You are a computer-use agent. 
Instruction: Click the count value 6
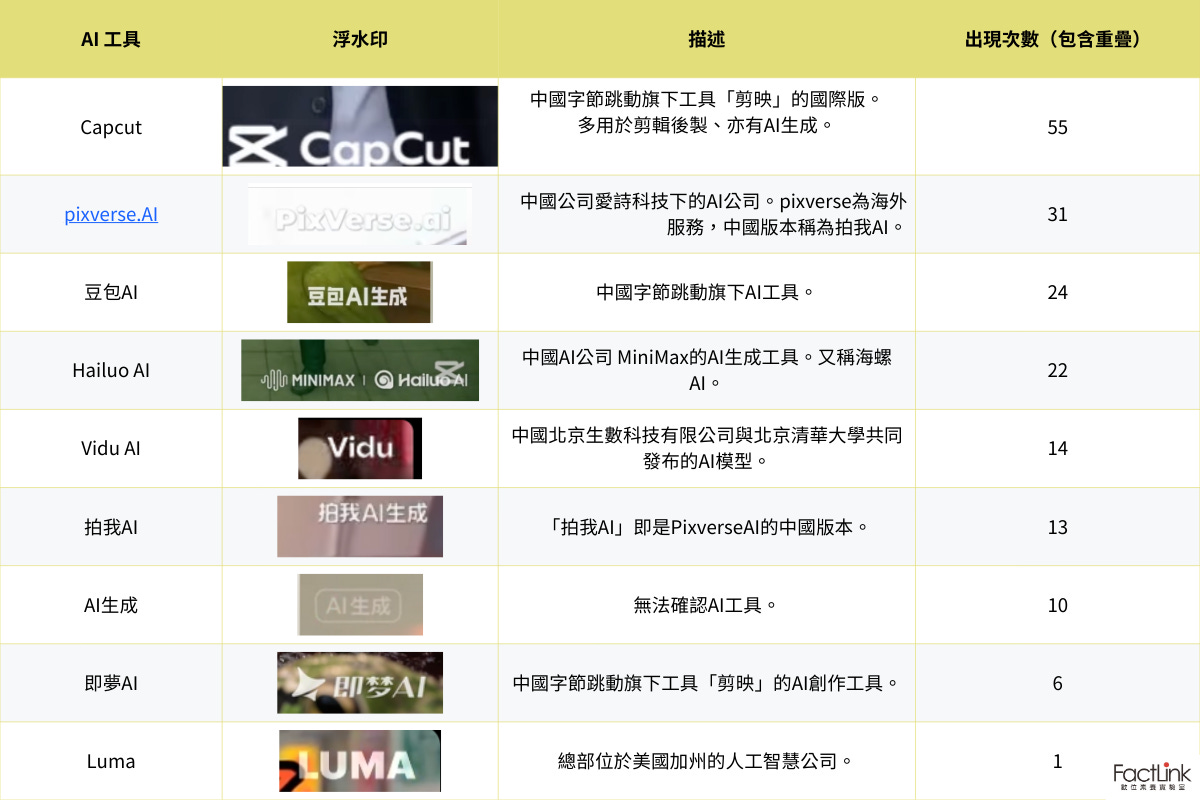coord(1057,683)
